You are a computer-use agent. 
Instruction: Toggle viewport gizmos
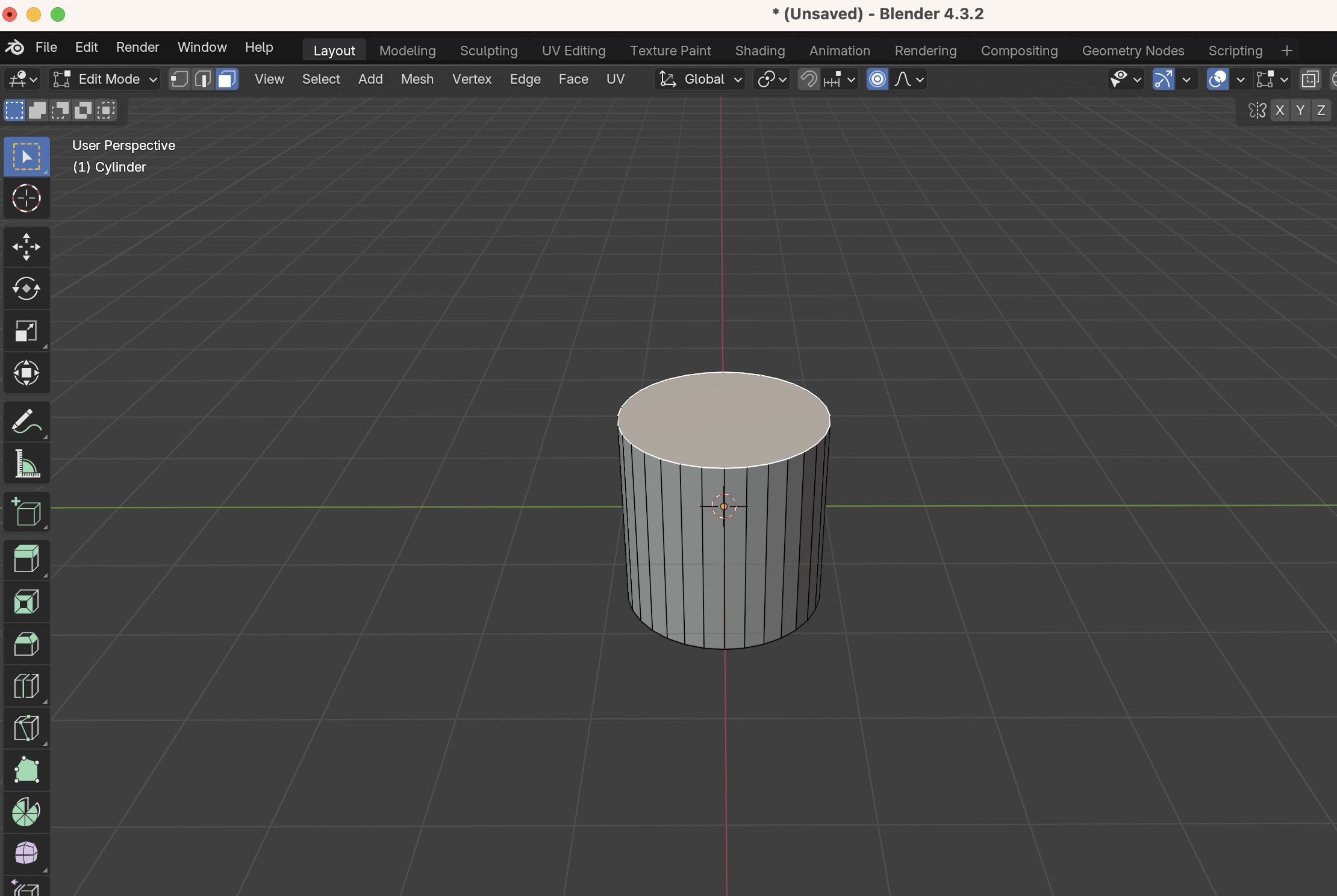1164,79
